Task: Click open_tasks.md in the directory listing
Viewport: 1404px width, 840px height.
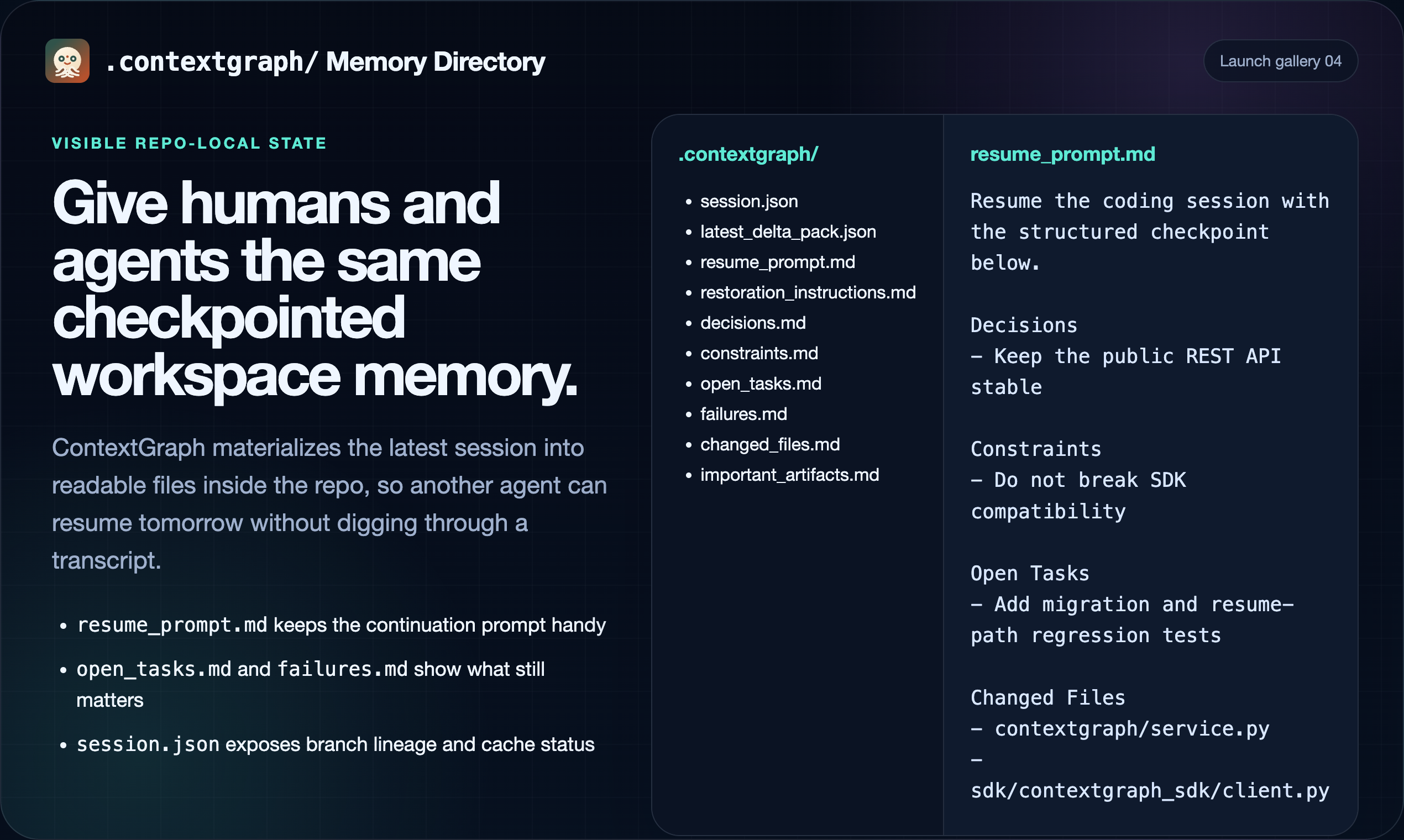Action: [760, 384]
